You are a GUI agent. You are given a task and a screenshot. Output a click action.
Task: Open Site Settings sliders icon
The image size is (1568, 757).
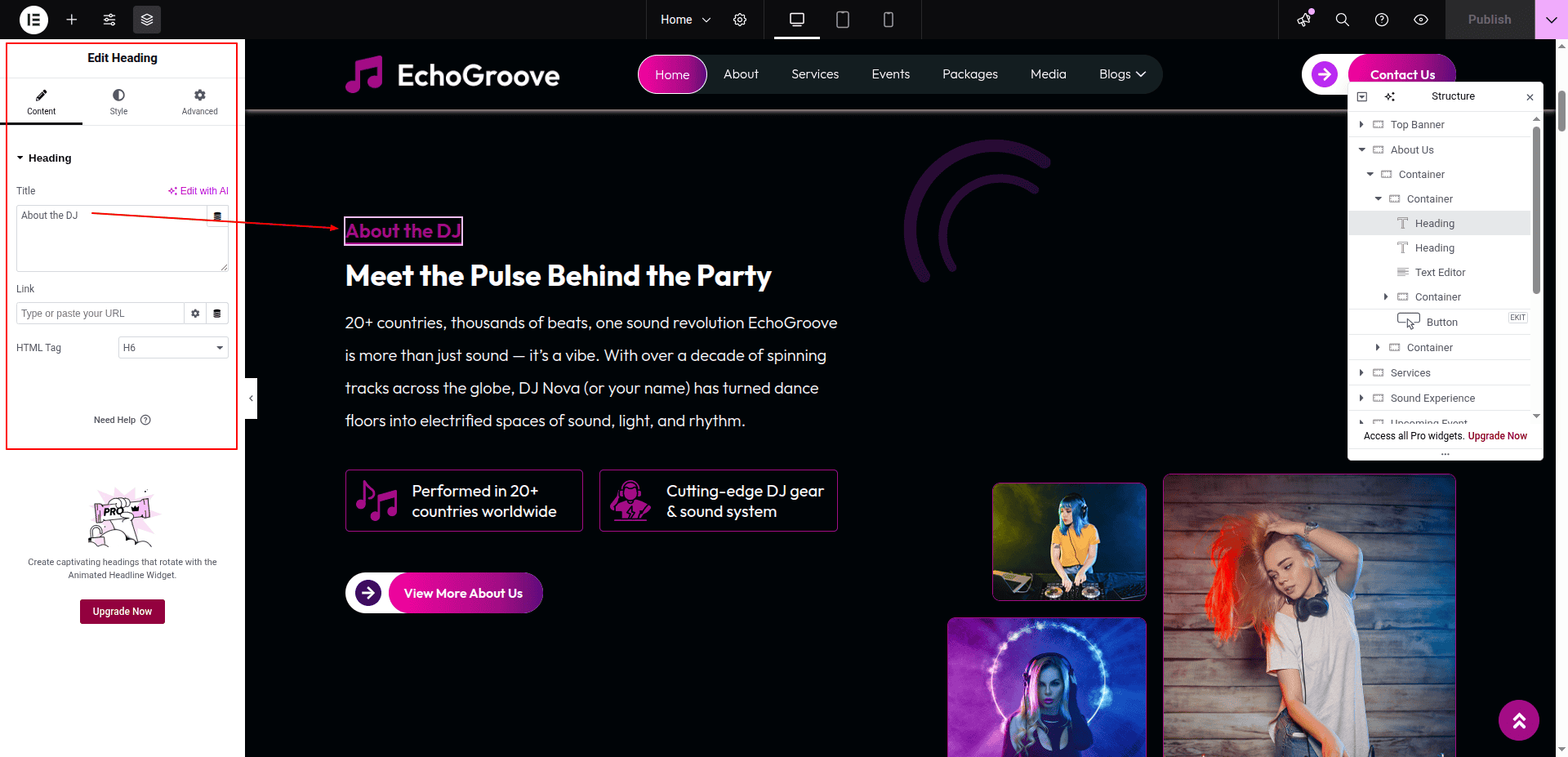[109, 20]
